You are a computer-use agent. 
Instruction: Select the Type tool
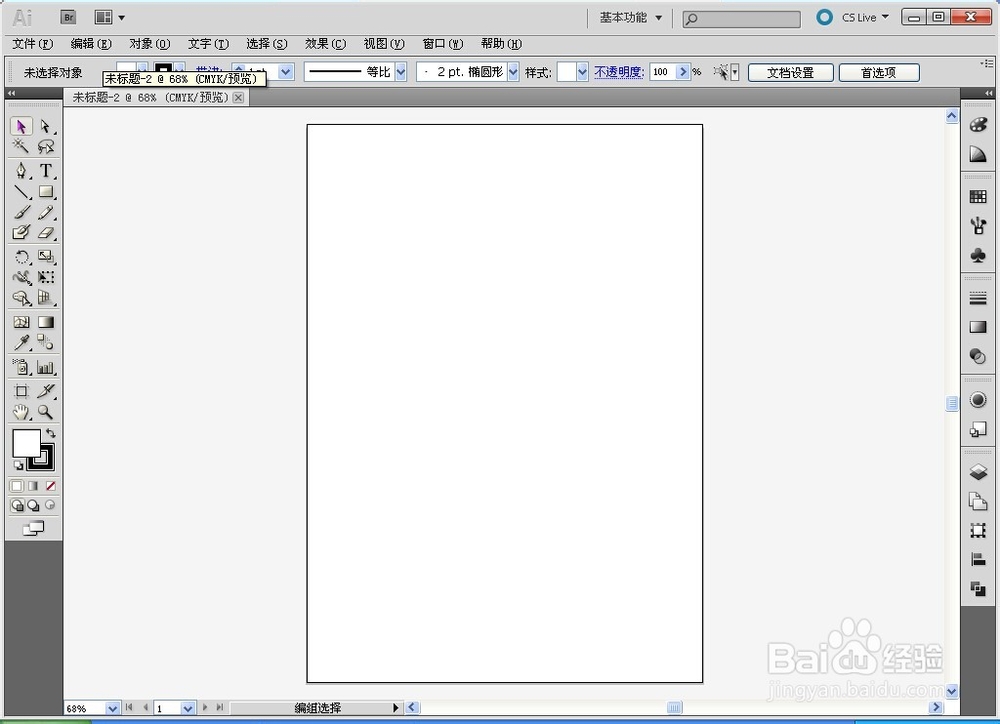coord(45,171)
